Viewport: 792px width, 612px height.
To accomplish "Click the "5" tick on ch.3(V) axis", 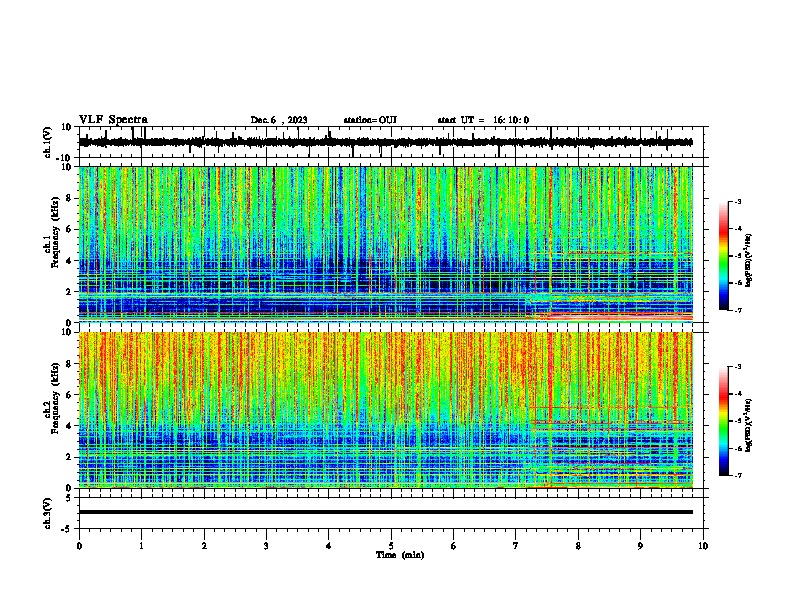I will pos(70,498).
